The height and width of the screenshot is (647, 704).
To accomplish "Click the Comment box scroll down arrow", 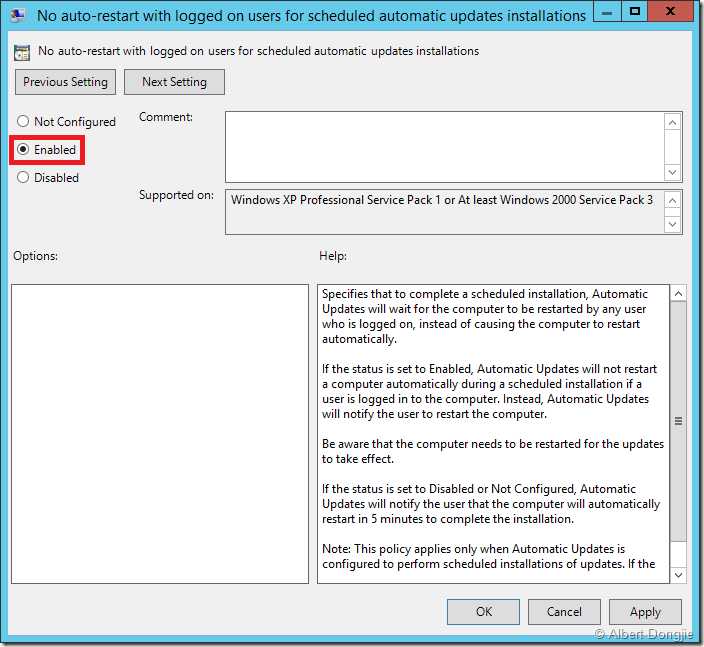I will [x=672, y=172].
